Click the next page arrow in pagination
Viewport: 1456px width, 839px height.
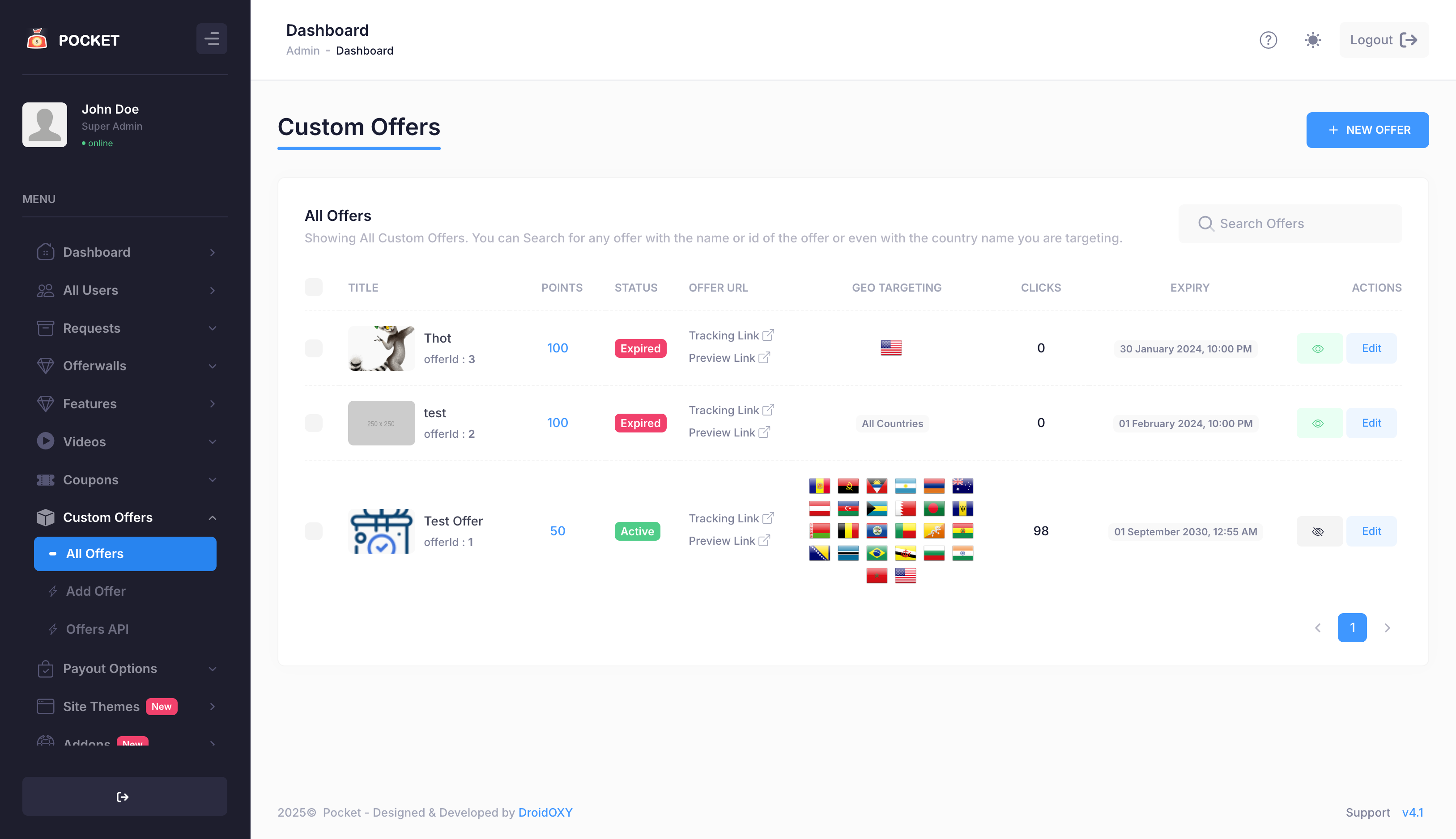point(1387,627)
